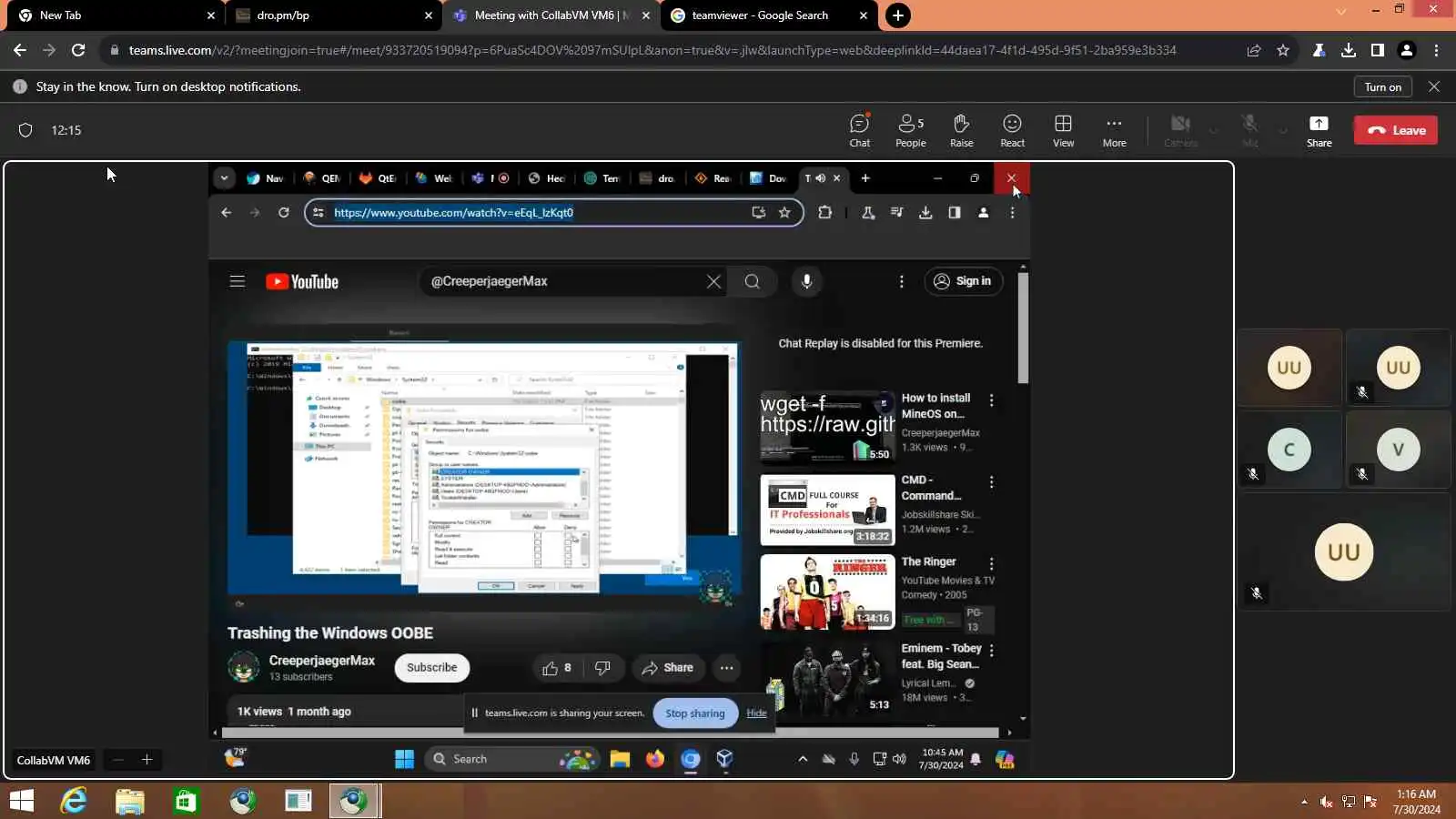The image size is (1456, 819).
Task: Open the CMD Full Course video thumbnail
Action: click(x=827, y=510)
